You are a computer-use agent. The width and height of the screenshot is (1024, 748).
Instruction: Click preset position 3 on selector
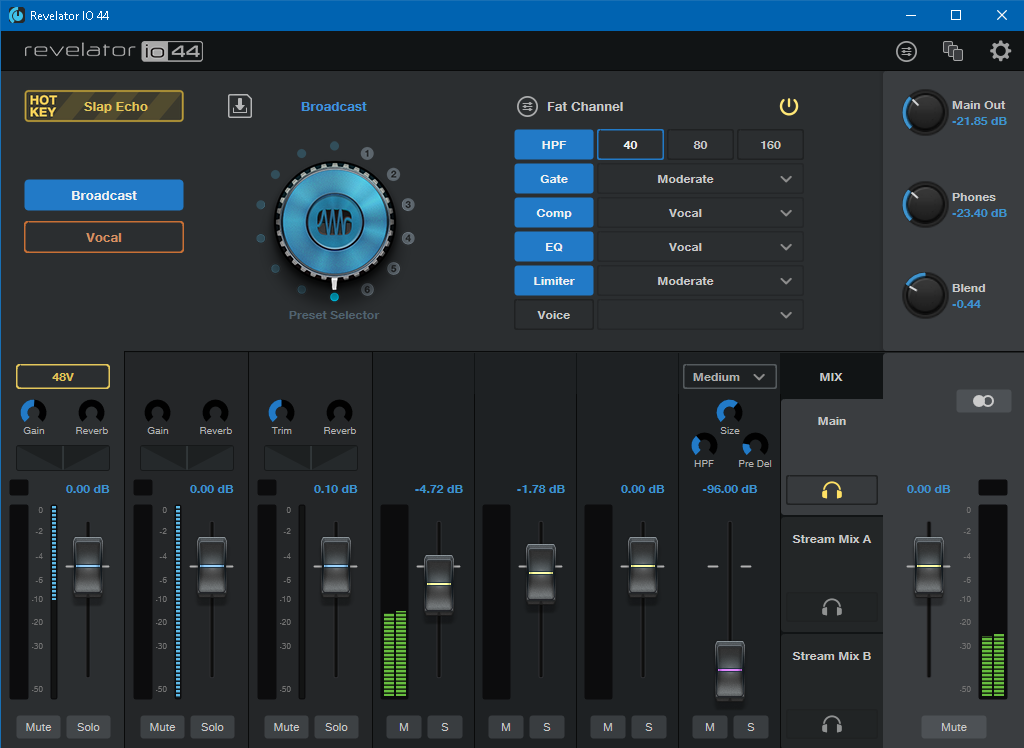click(x=408, y=204)
